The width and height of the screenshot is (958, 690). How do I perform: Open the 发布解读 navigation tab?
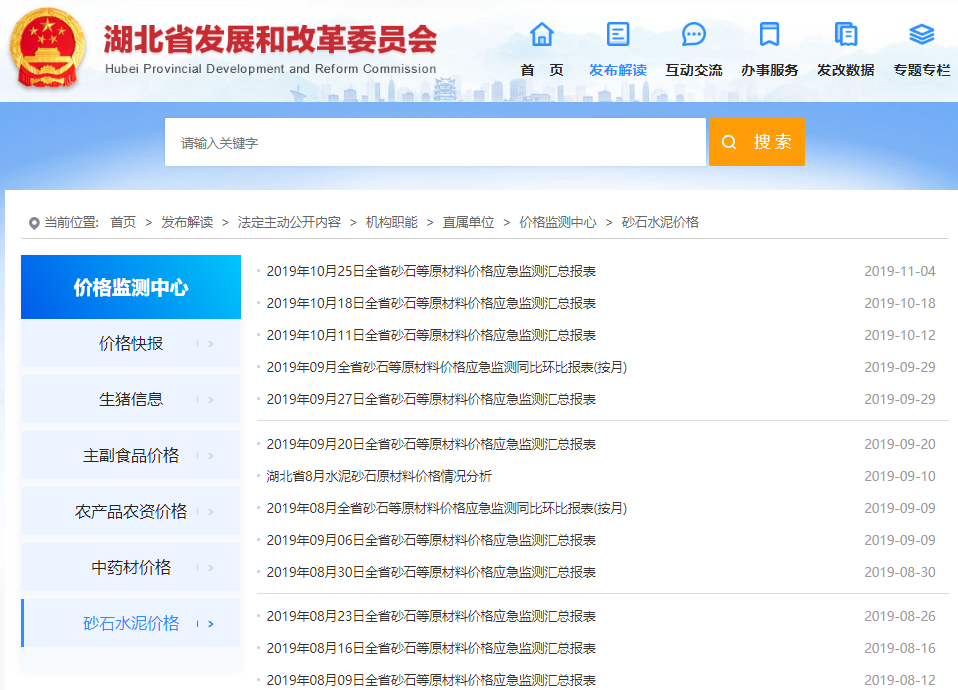618,70
